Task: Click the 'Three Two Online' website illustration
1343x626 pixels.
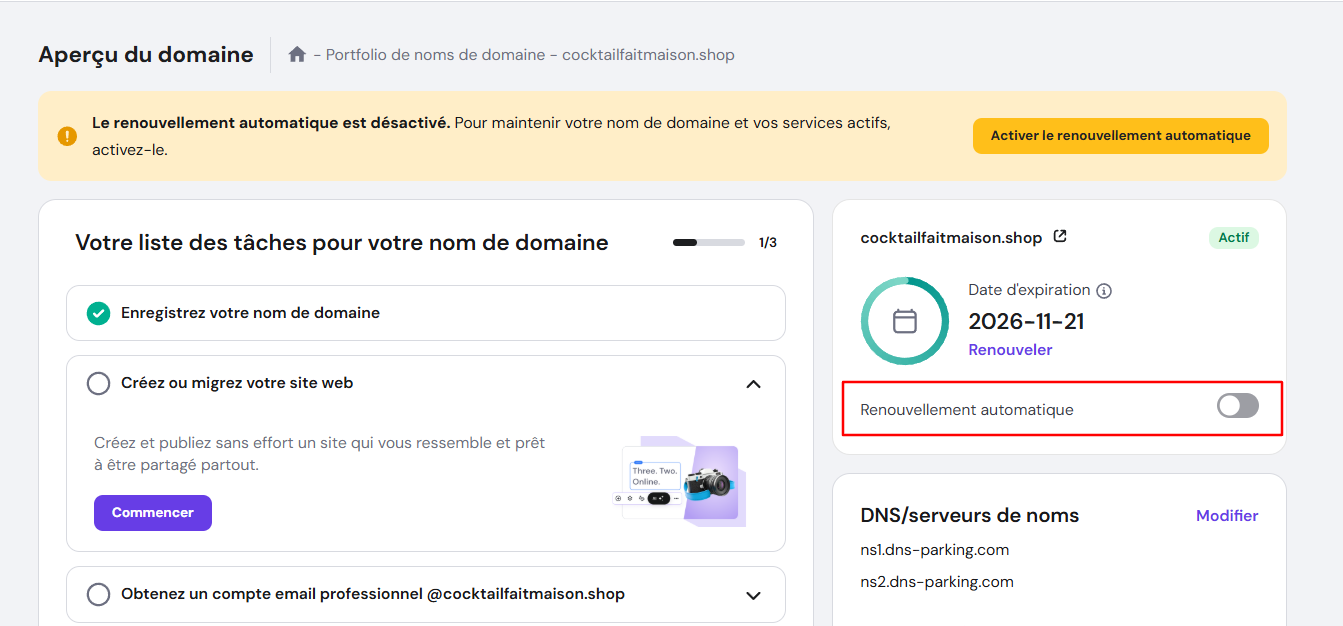Action: pyautogui.click(x=679, y=483)
